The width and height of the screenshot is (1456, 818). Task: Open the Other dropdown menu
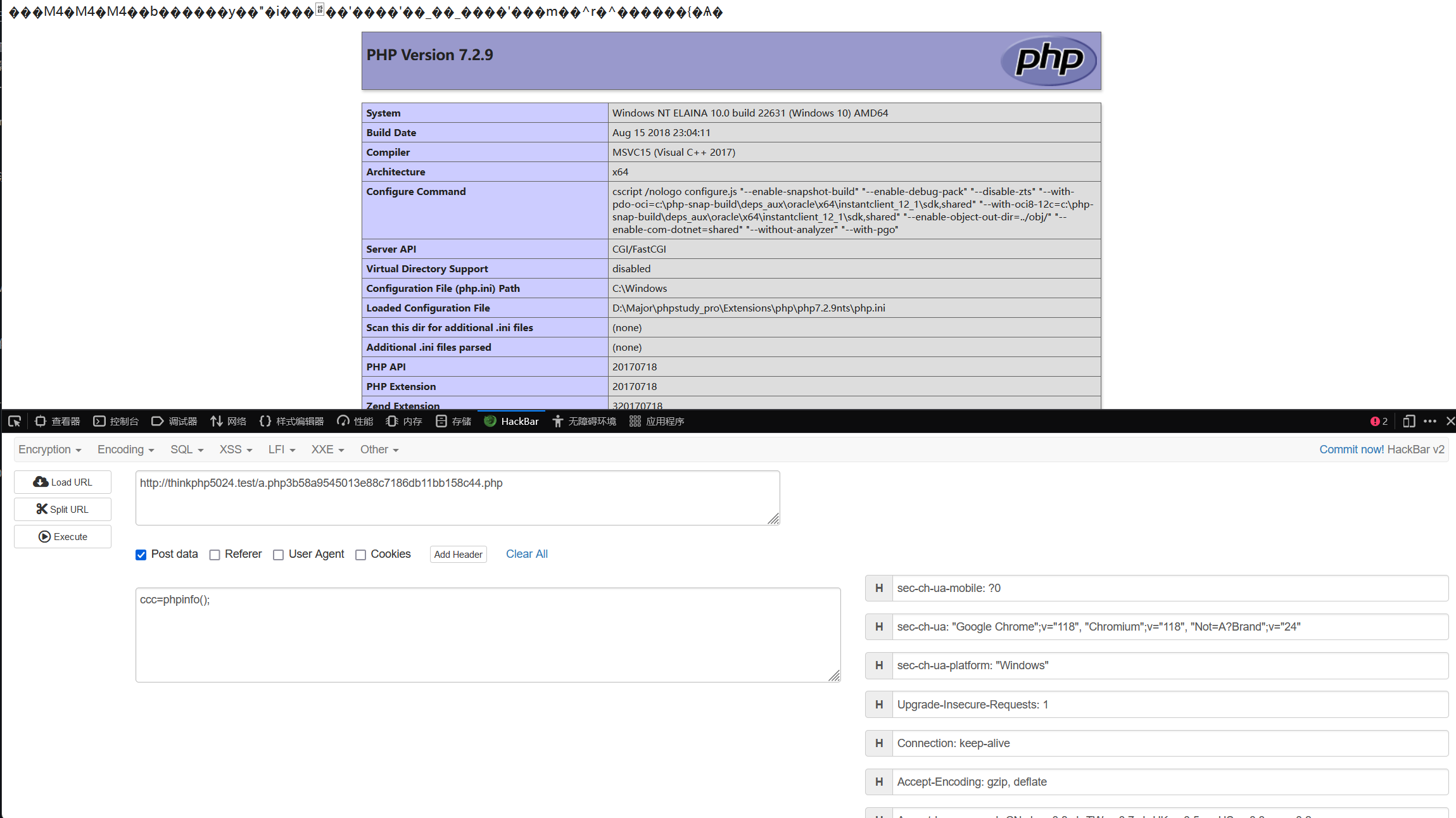tap(379, 450)
